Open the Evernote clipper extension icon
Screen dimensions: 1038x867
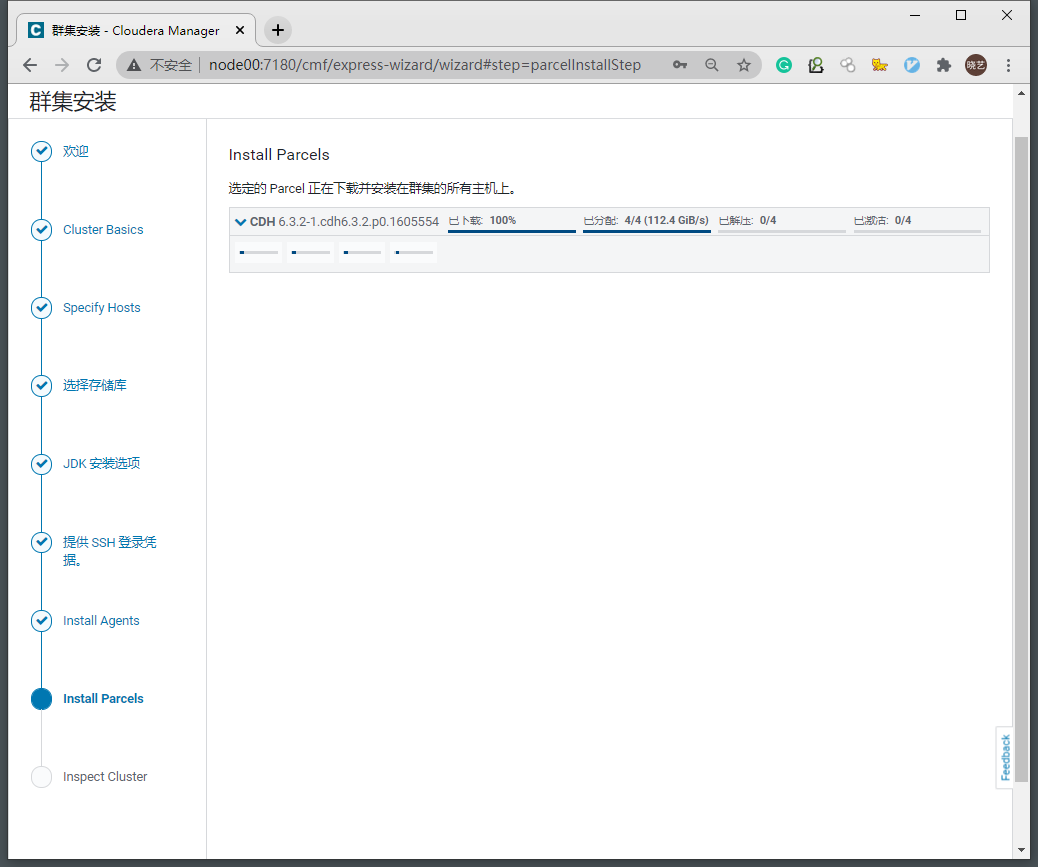point(816,65)
